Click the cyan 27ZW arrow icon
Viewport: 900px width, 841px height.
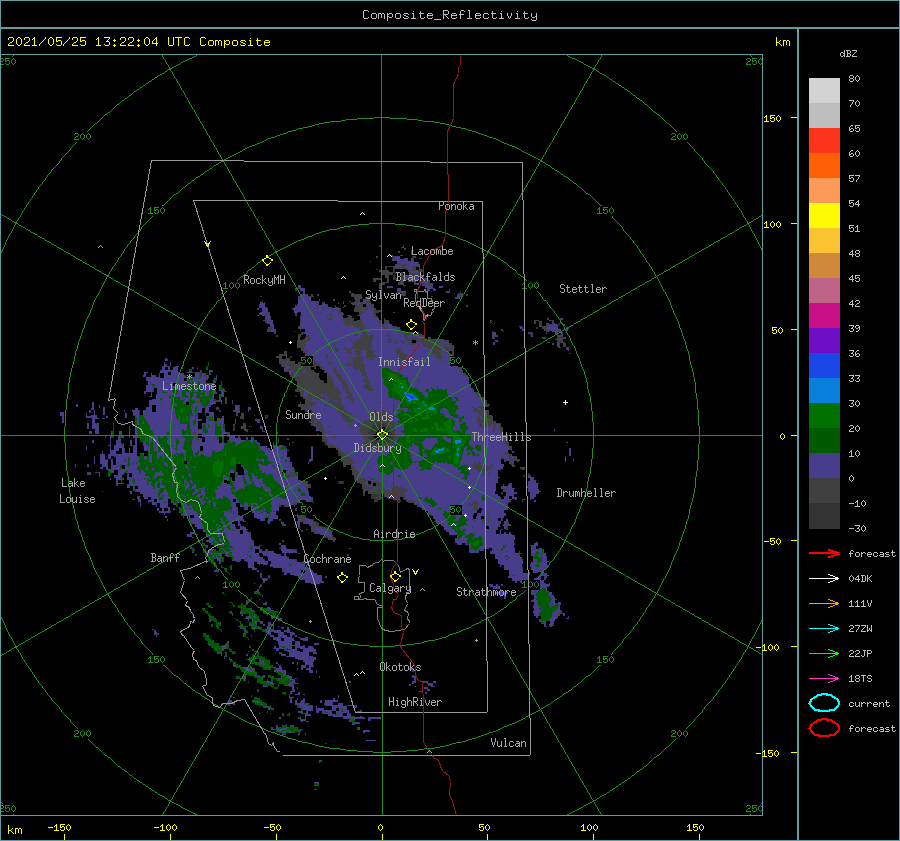pos(824,629)
